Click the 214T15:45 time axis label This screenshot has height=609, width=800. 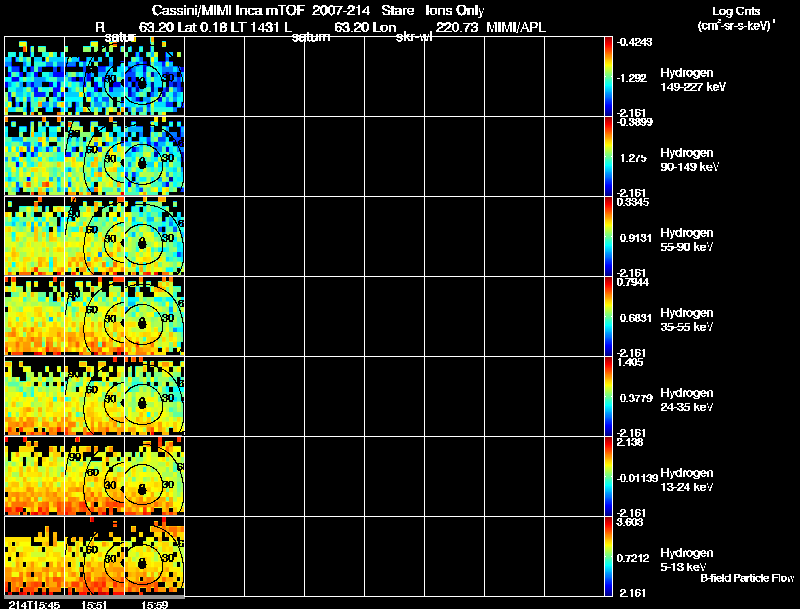point(33,604)
